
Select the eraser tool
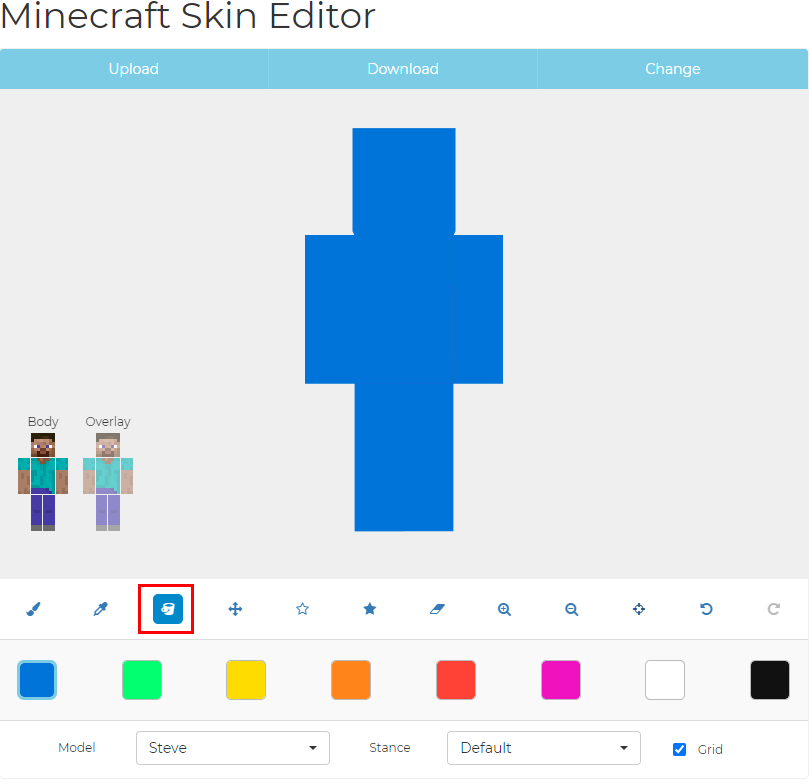pos(437,609)
